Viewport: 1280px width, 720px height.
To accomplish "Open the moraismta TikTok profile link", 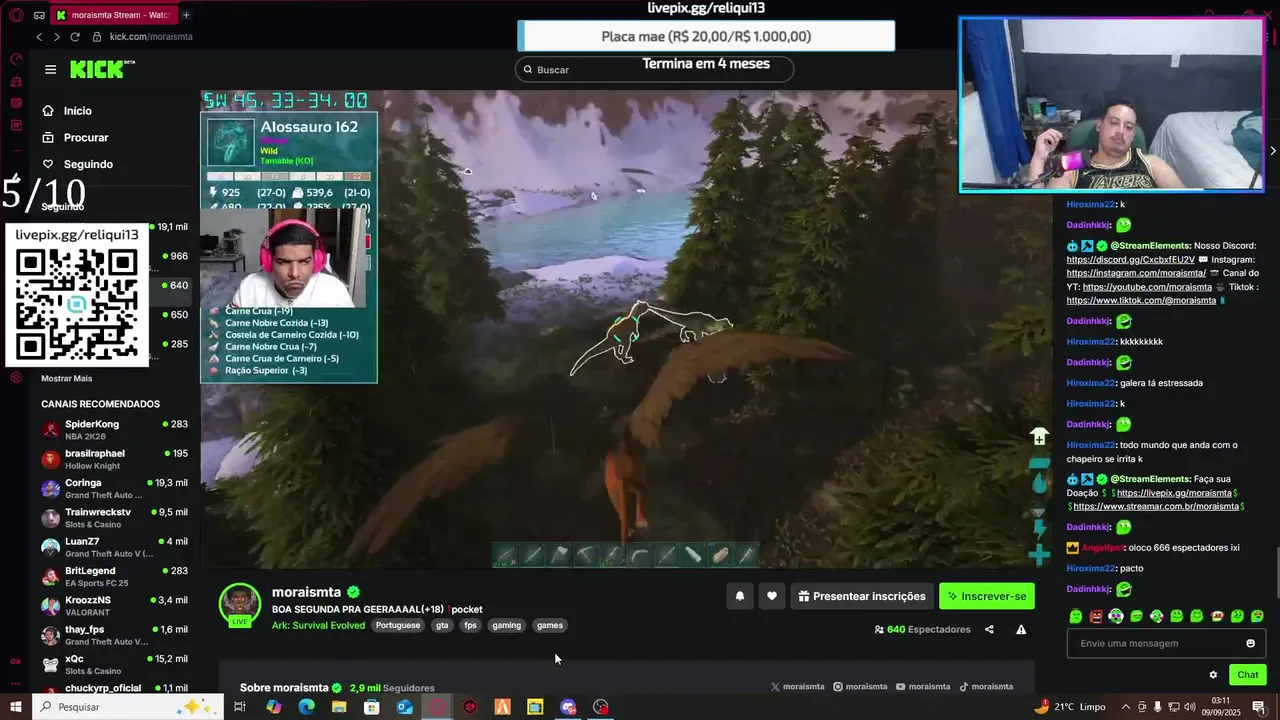I will (x=986, y=687).
